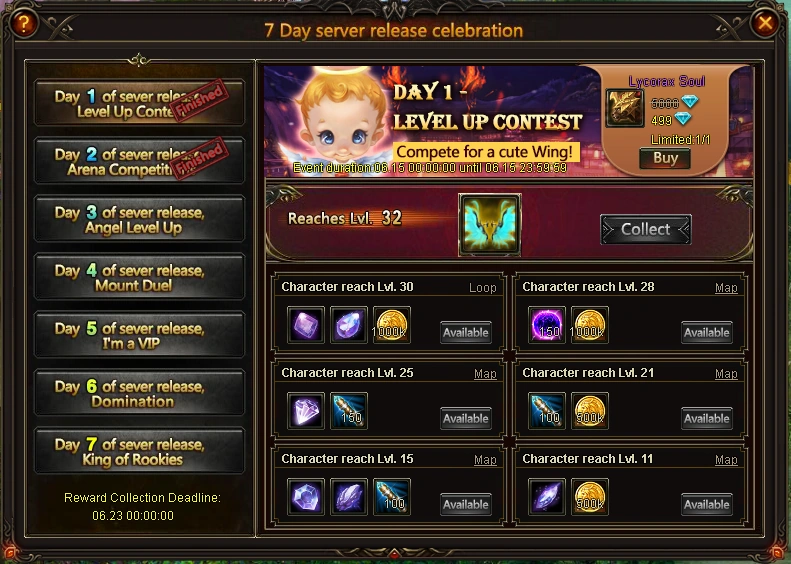Click the wing reward icon for Lvl. 32
The image size is (791, 564).
tap(489, 224)
